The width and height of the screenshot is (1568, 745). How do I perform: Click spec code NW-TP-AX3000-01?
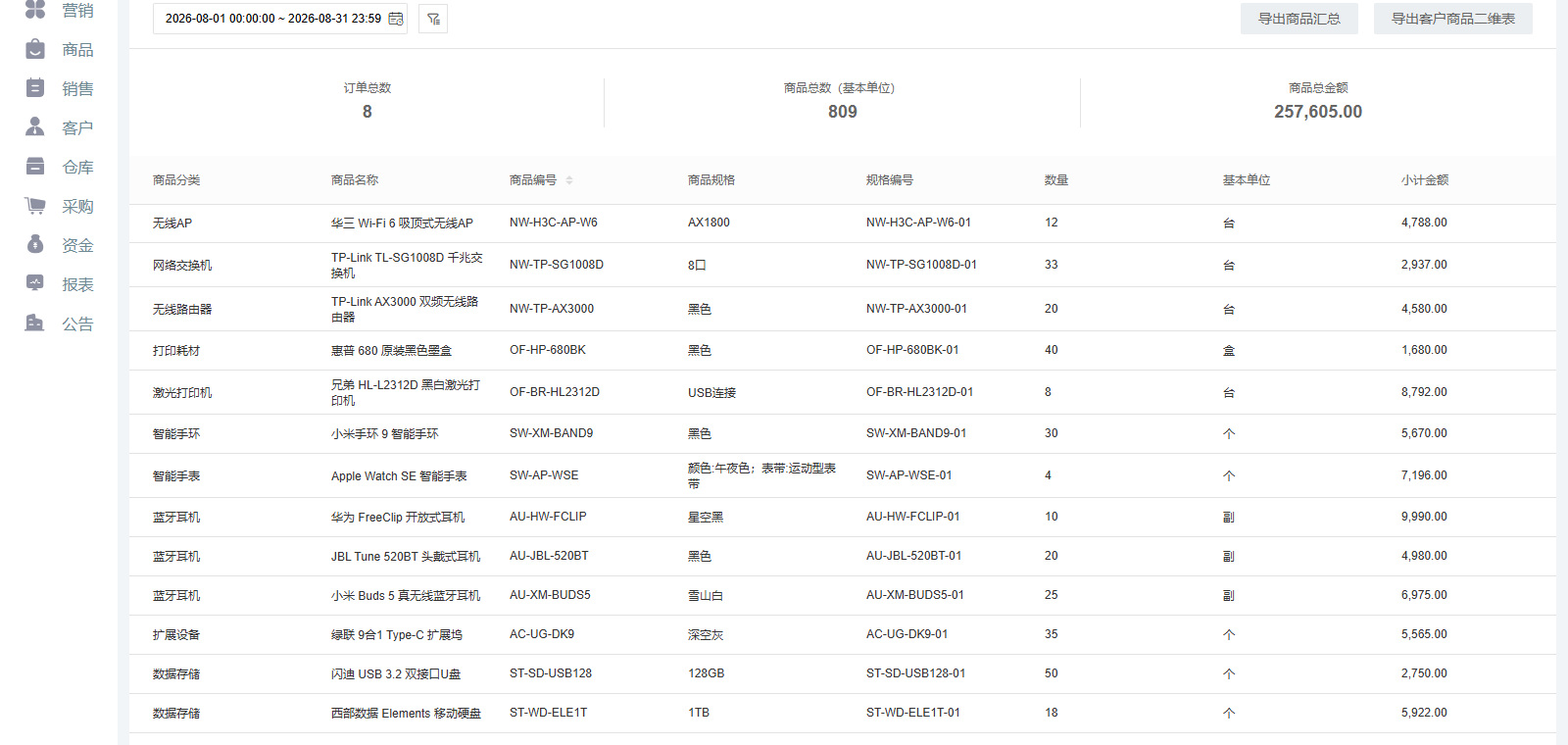coord(916,309)
